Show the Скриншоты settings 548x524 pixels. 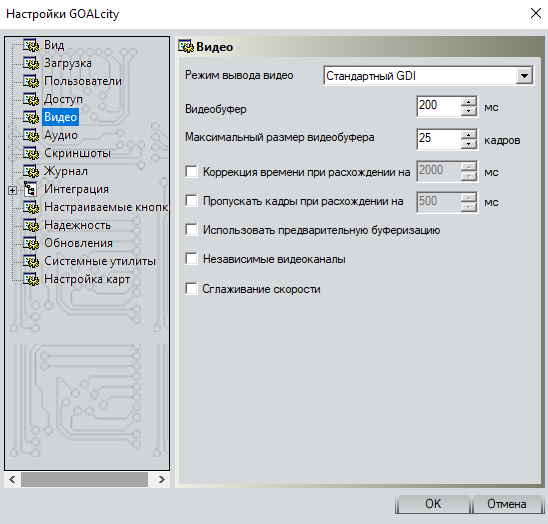tap(77, 153)
